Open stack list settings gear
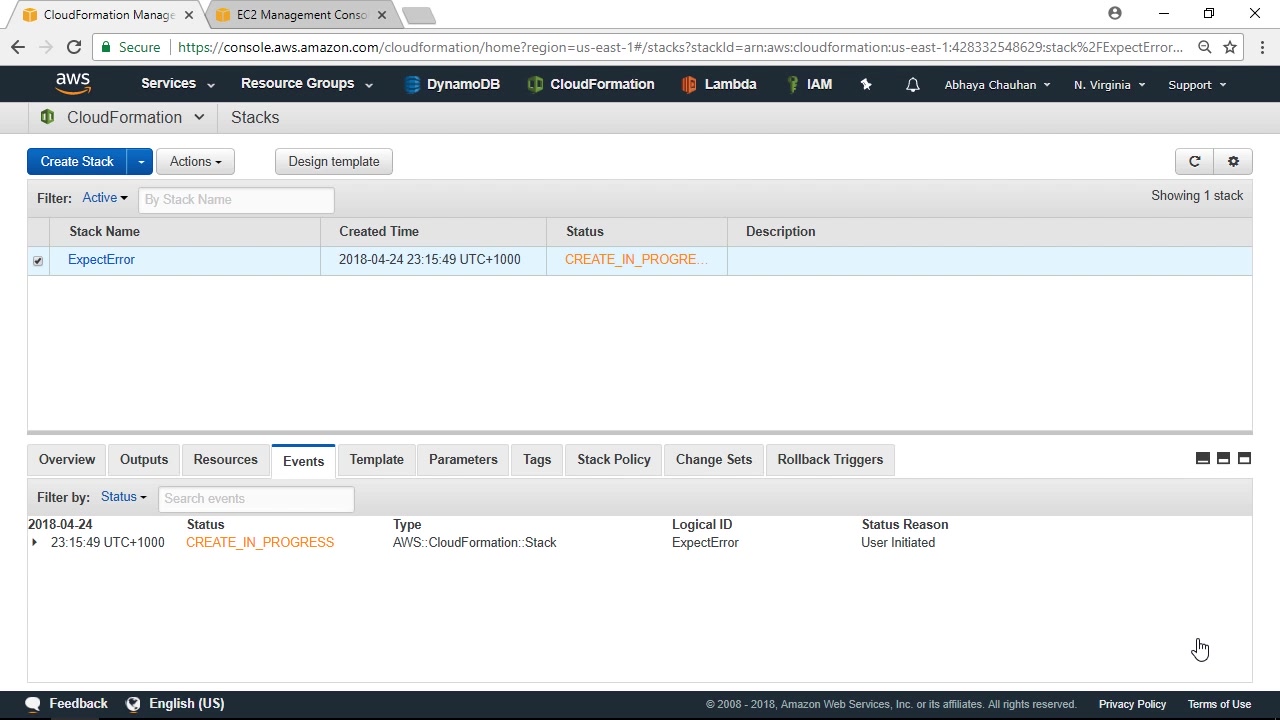Screen dimensions: 1280x720 click(1233, 161)
